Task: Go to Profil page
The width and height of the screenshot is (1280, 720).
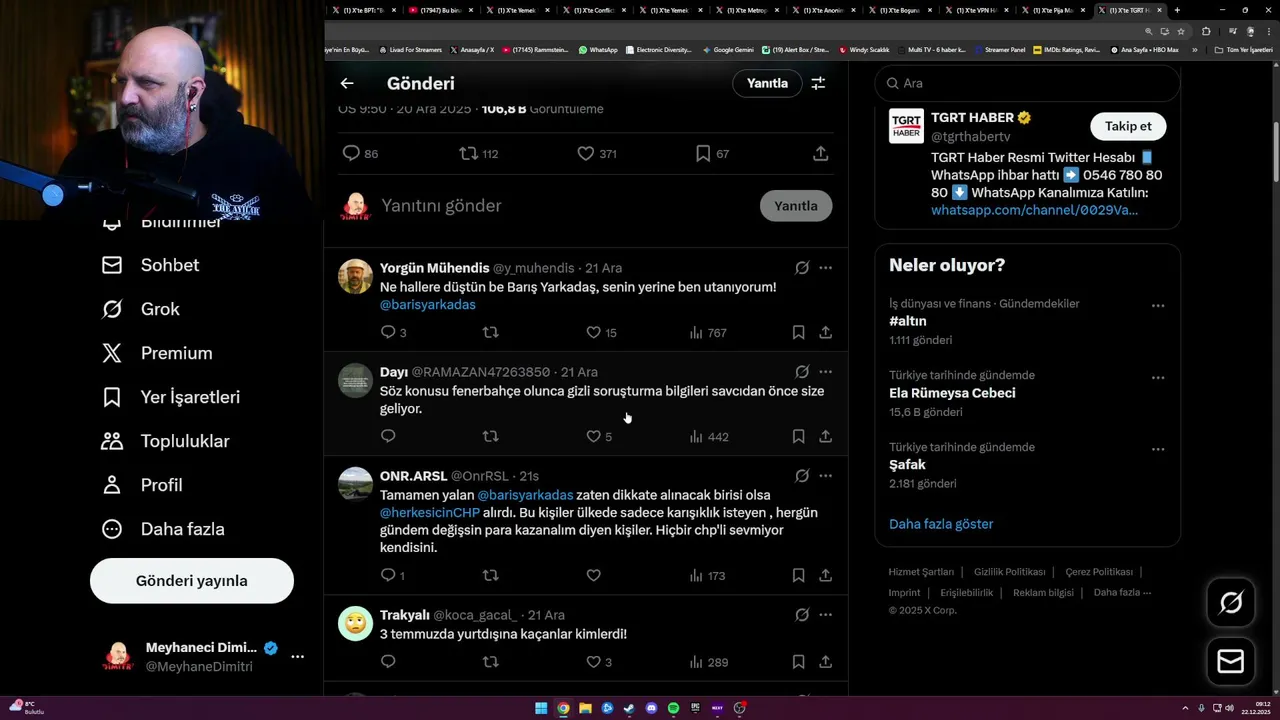Action: [x=141, y=485]
